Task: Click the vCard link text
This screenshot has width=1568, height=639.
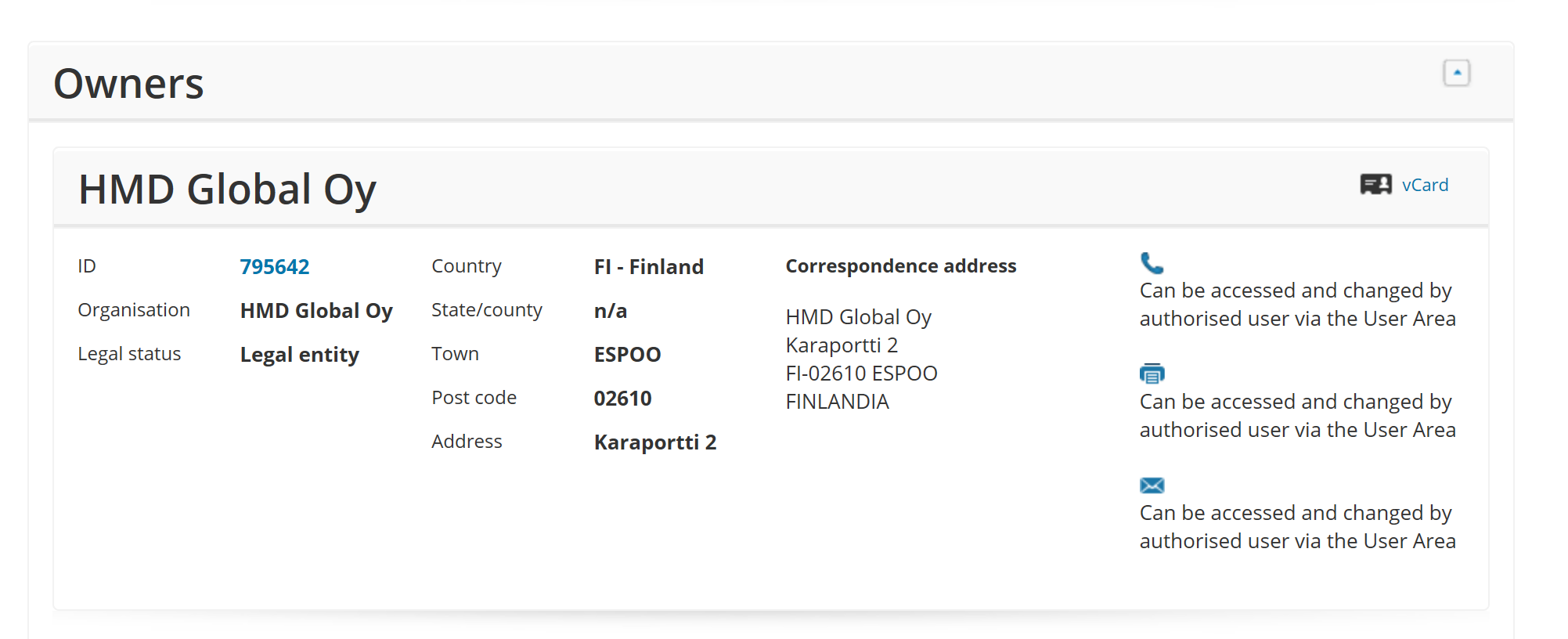Action: point(1425,185)
